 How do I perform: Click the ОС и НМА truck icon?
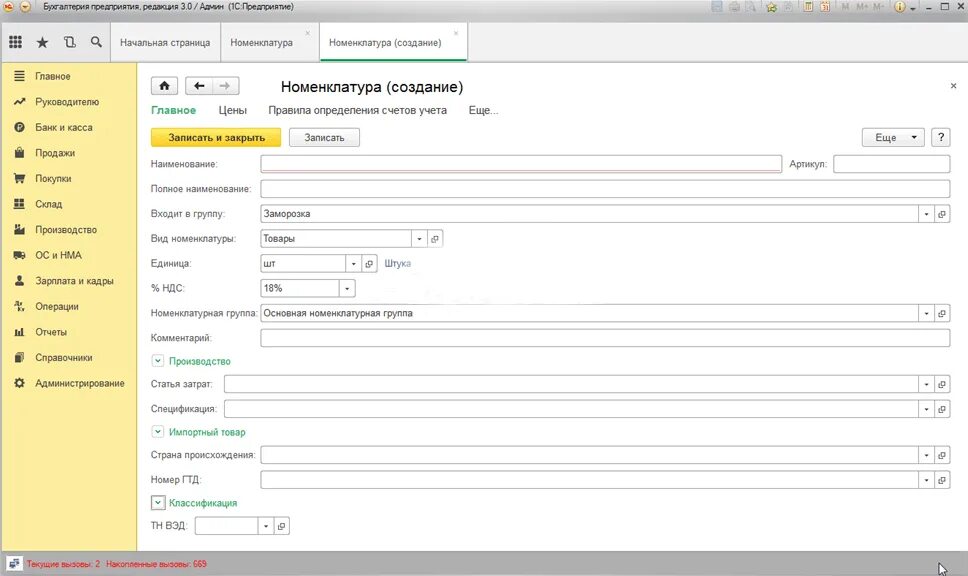19,255
